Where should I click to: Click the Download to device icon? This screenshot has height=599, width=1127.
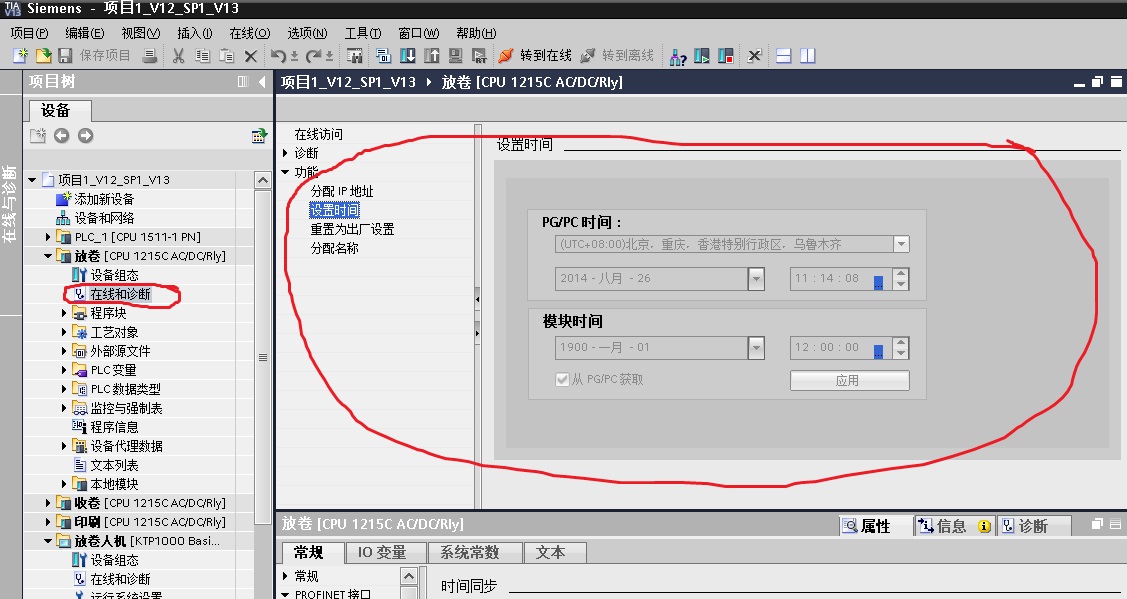[408, 56]
